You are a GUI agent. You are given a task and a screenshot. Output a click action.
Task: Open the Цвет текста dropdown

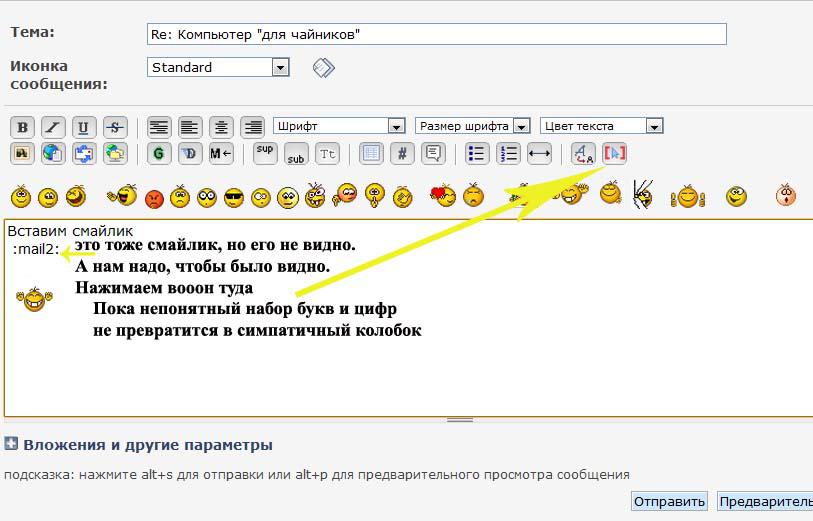pyautogui.click(x=601, y=126)
